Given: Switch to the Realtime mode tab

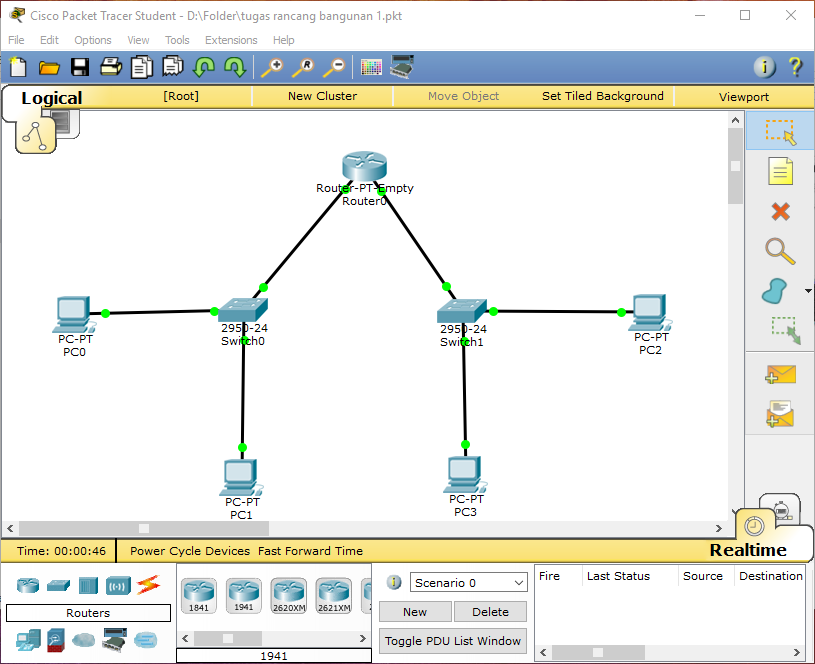Looking at the screenshot, I should [x=748, y=550].
